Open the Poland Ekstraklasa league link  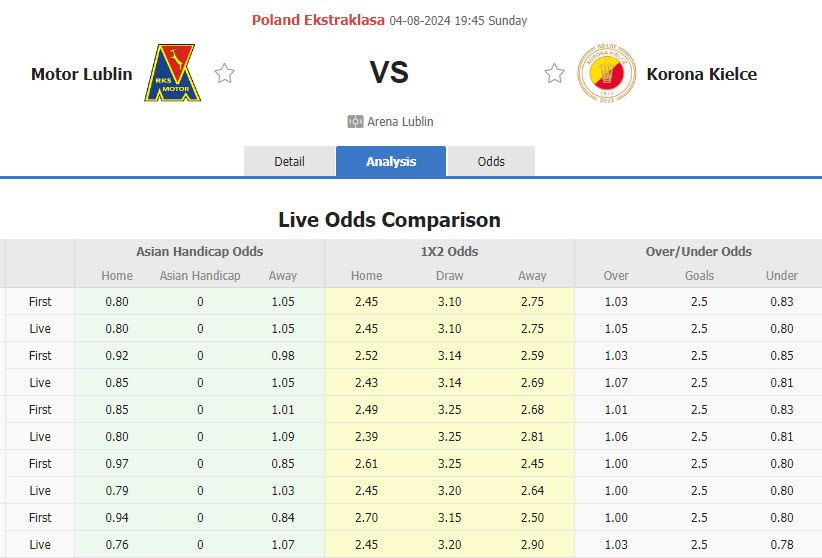tap(318, 20)
